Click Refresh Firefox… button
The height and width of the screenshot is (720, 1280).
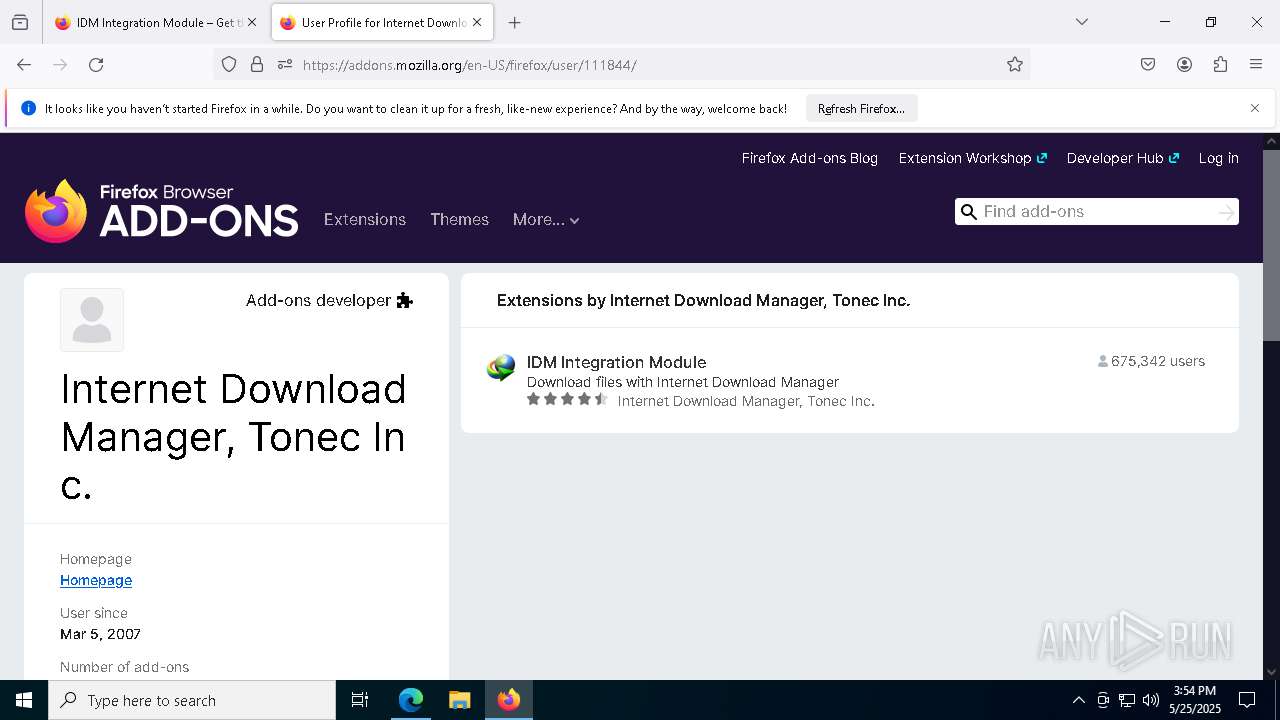pos(861,108)
